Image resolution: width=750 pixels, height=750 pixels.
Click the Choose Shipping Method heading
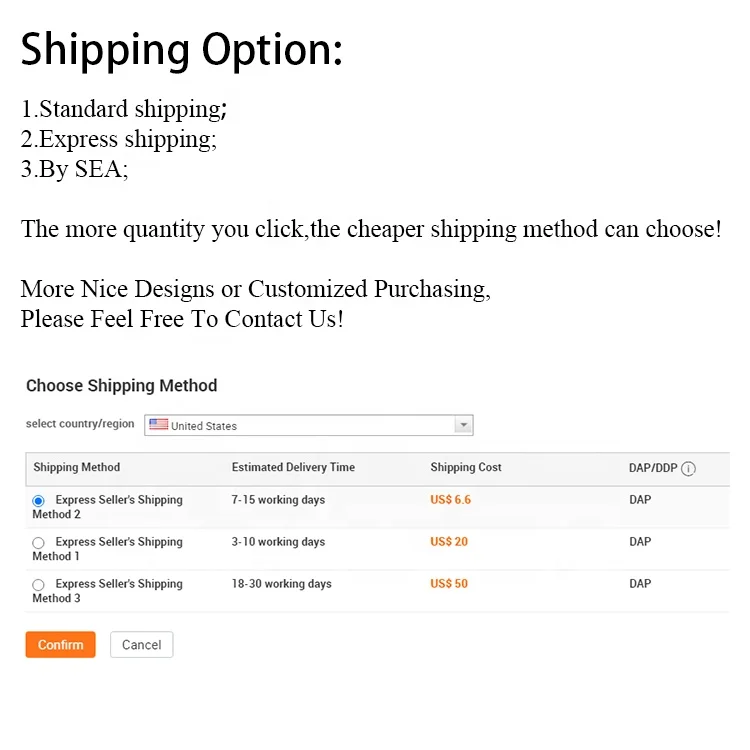point(121,386)
